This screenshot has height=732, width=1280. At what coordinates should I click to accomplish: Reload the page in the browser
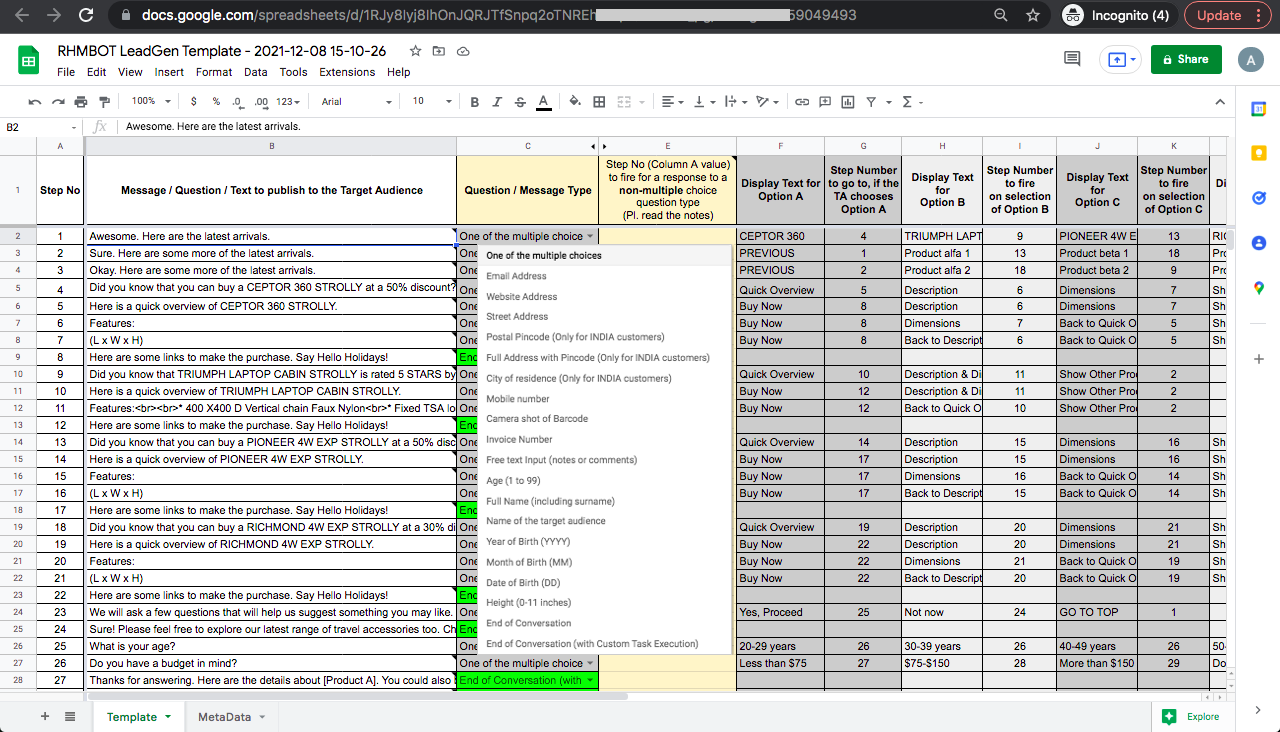pos(86,15)
